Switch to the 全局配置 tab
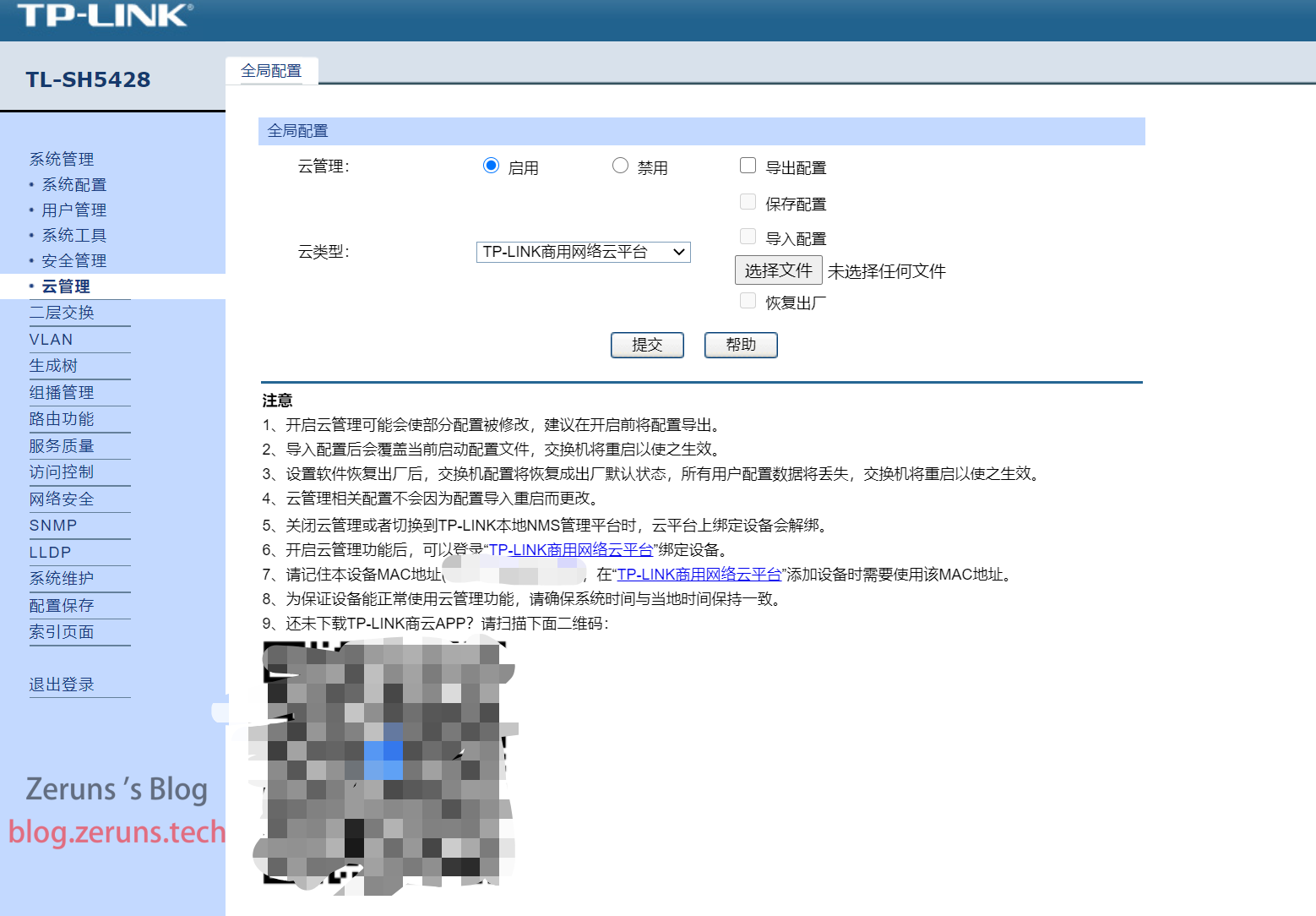Screen dimensions: 1316x916 [271, 71]
